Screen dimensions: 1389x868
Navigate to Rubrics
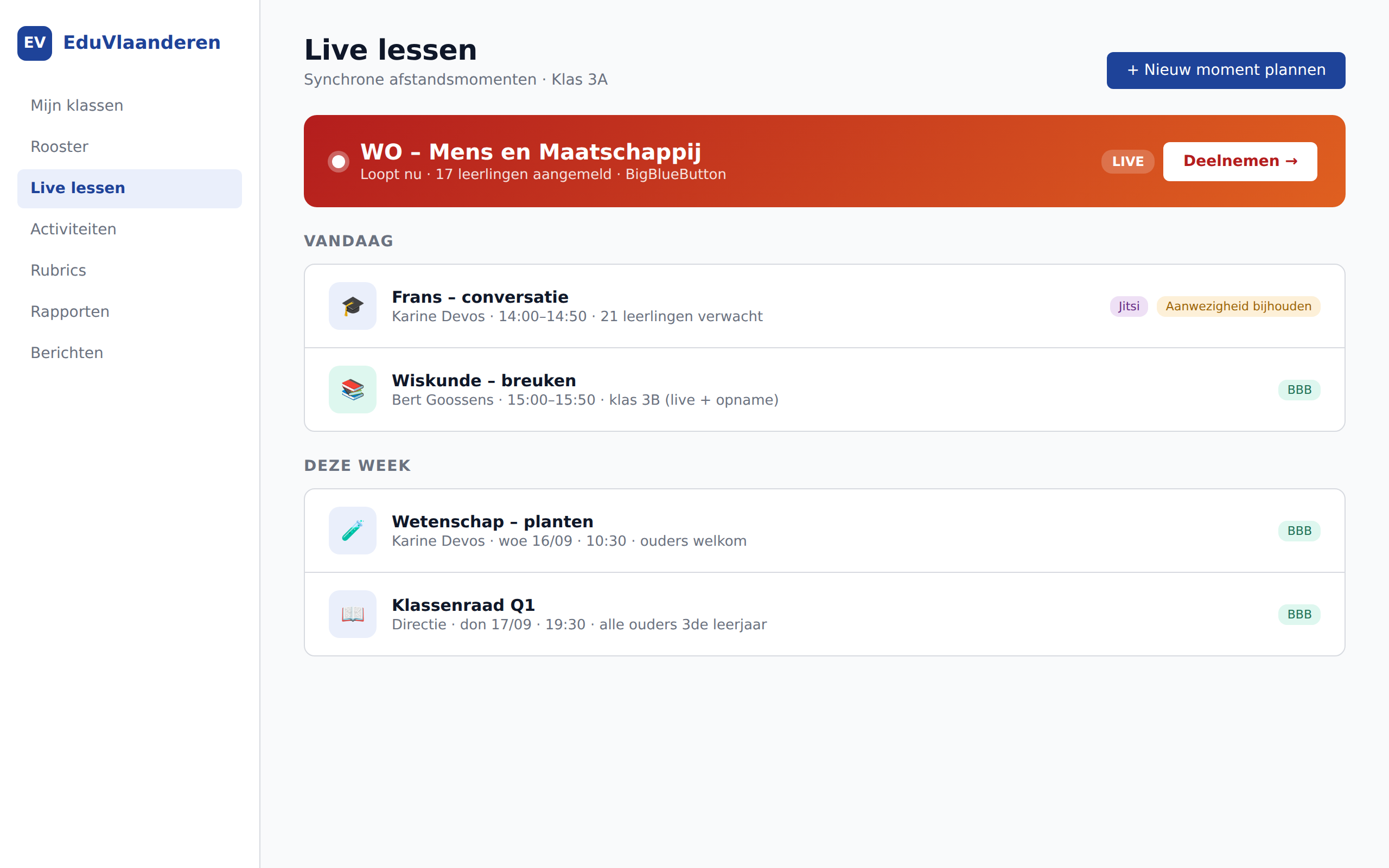pyautogui.click(x=130, y=270)
